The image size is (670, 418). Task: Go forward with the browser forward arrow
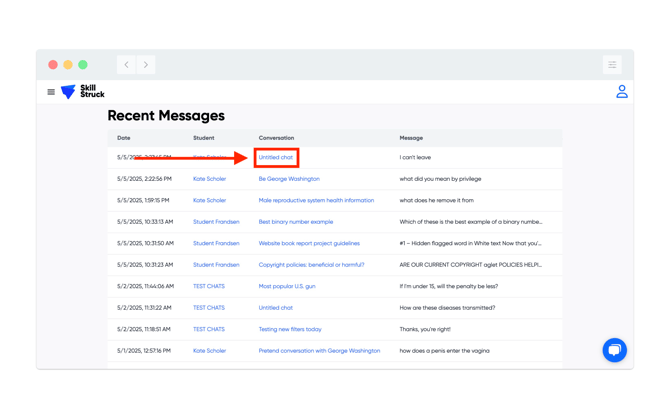[146, 65]
